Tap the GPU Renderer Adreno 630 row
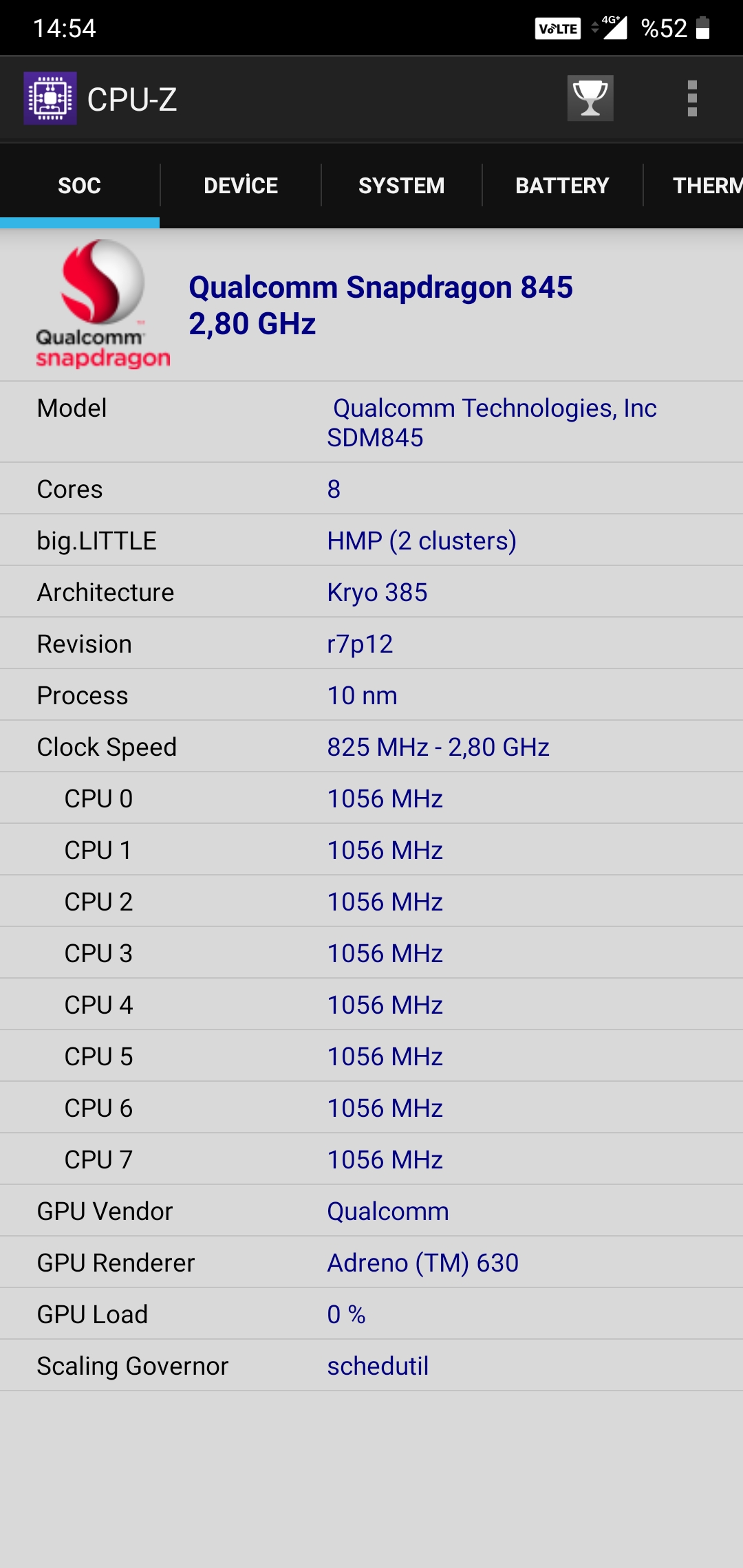The height and width of the screenshot is (1568, 743). pos(371,1262)
